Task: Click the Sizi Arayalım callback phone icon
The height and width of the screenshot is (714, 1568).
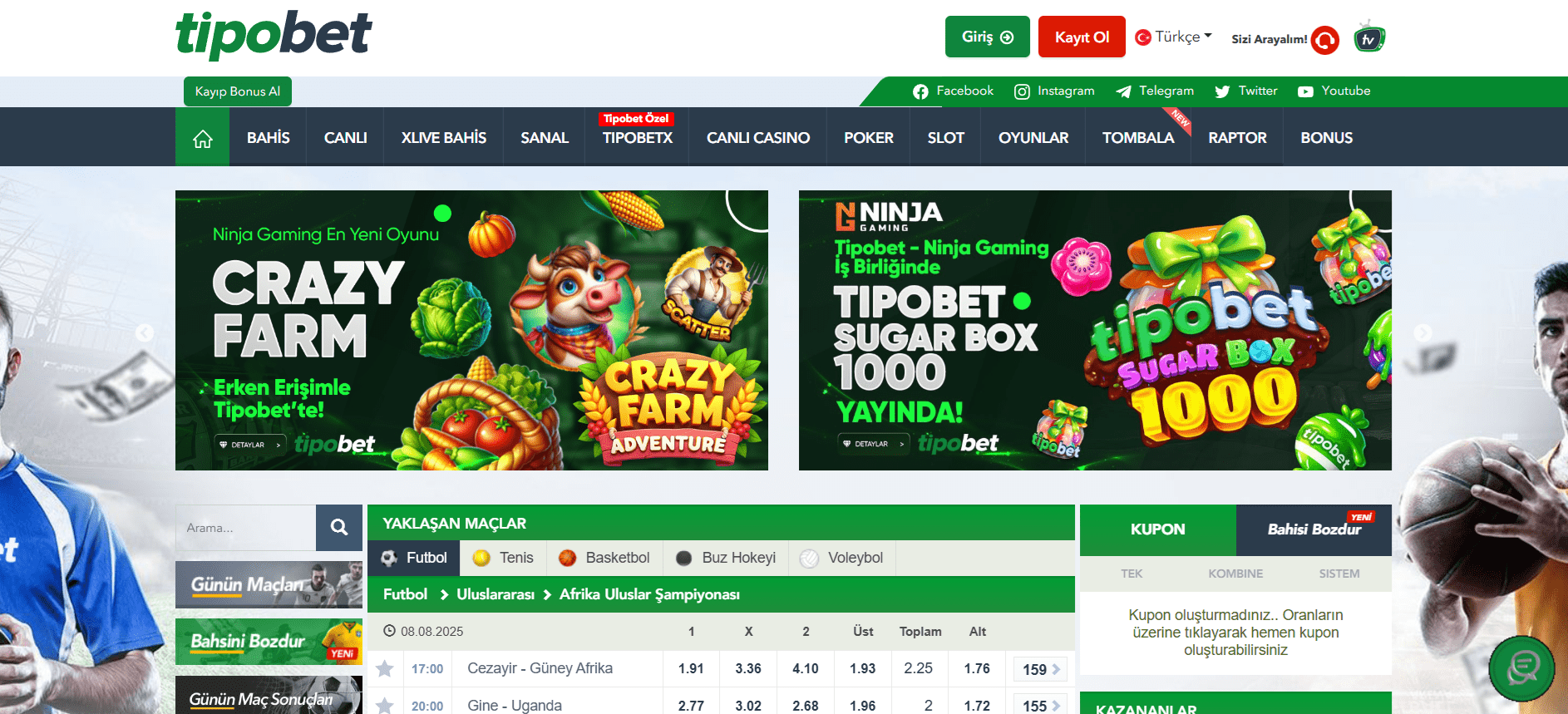Action: [x=1325, y=39]
